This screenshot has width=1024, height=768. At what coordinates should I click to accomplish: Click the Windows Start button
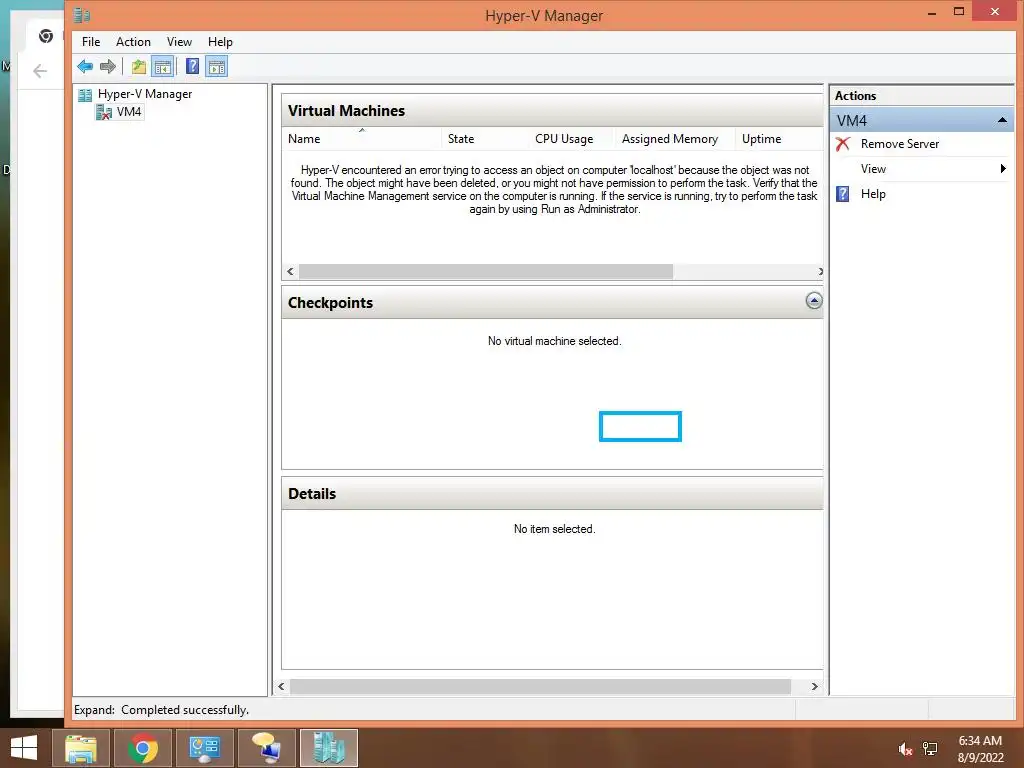pos(24,748)
